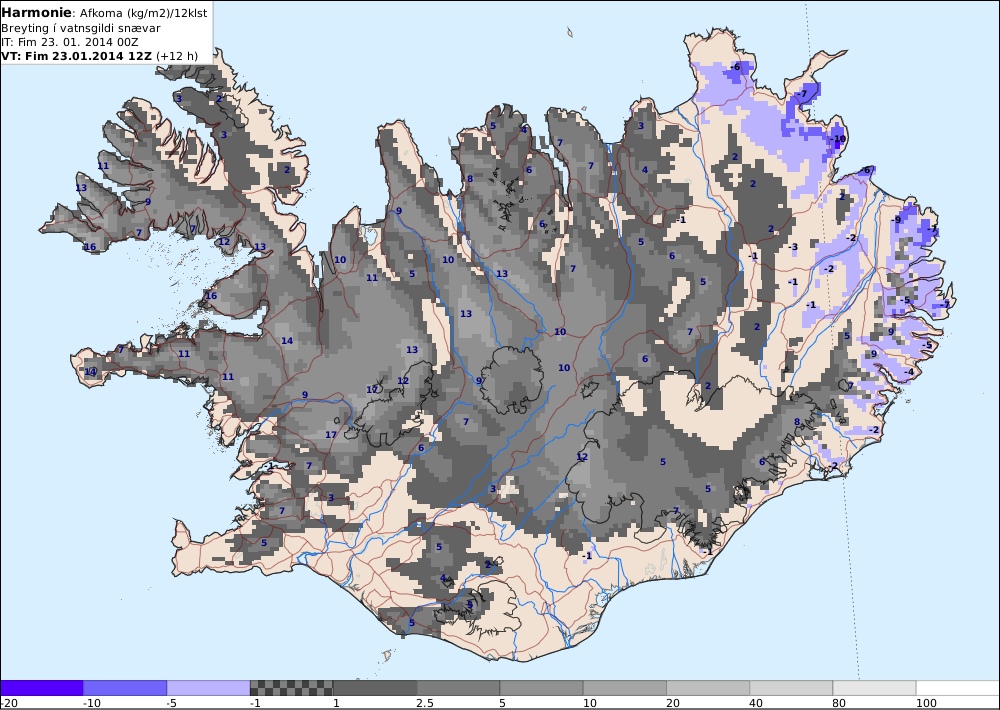
Task: Click the "100" label on the legend scale
Action: [x=927, y=703]
